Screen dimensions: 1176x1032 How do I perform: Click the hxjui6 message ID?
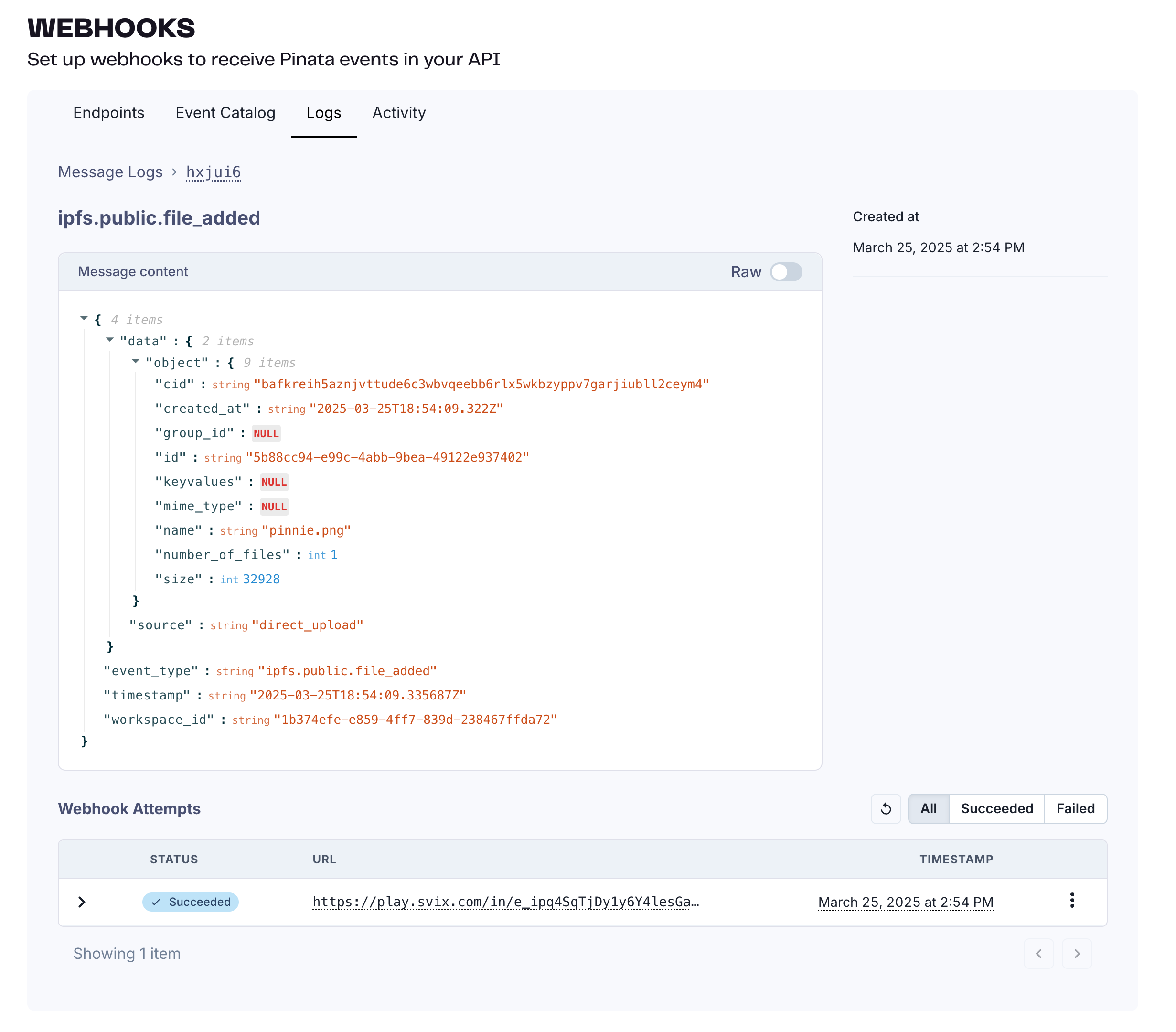pyautogui.click(x=214, y=172)
